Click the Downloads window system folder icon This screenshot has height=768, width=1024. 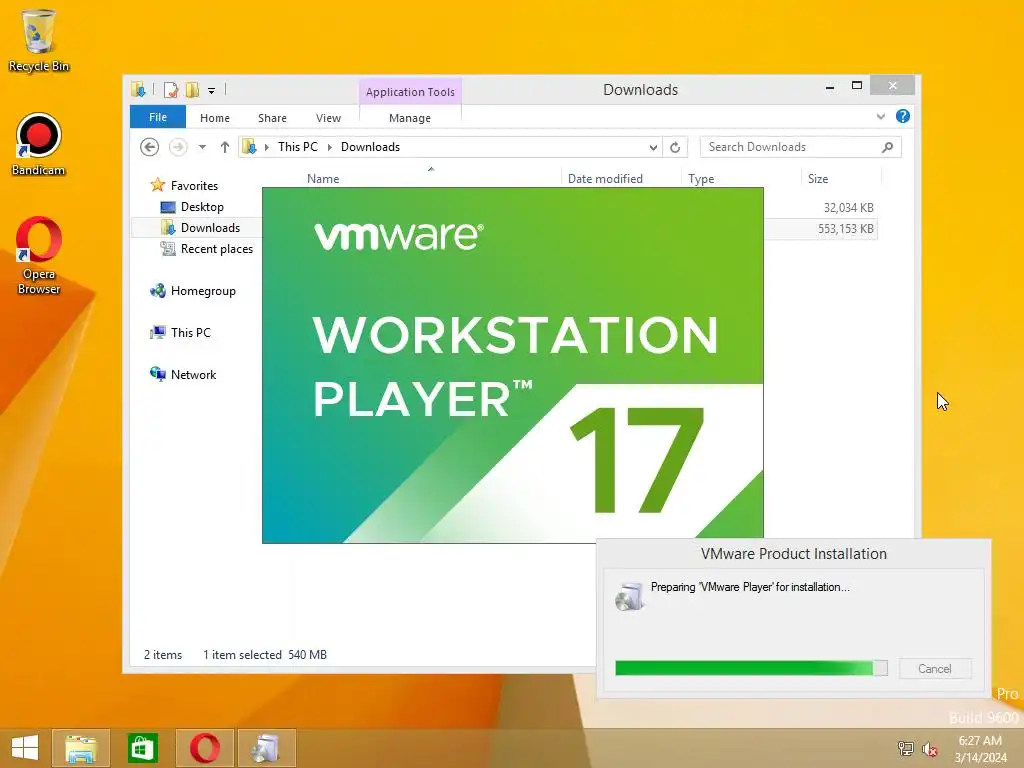138,89
